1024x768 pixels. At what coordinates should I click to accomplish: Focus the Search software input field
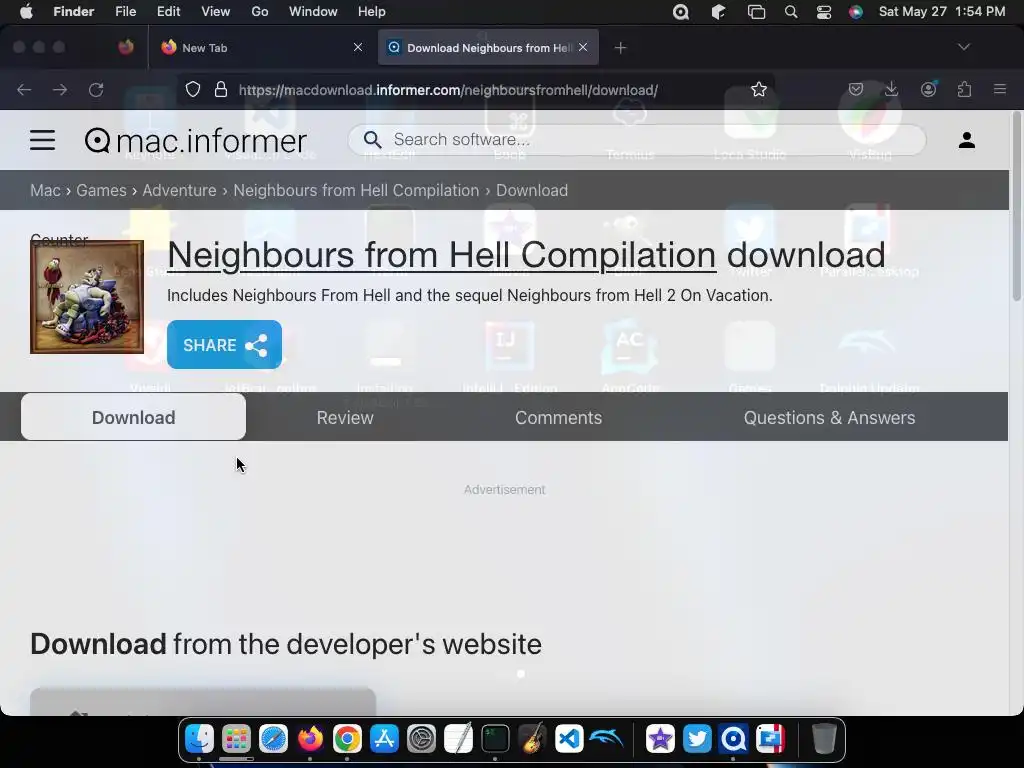click(x=637, y=140)
